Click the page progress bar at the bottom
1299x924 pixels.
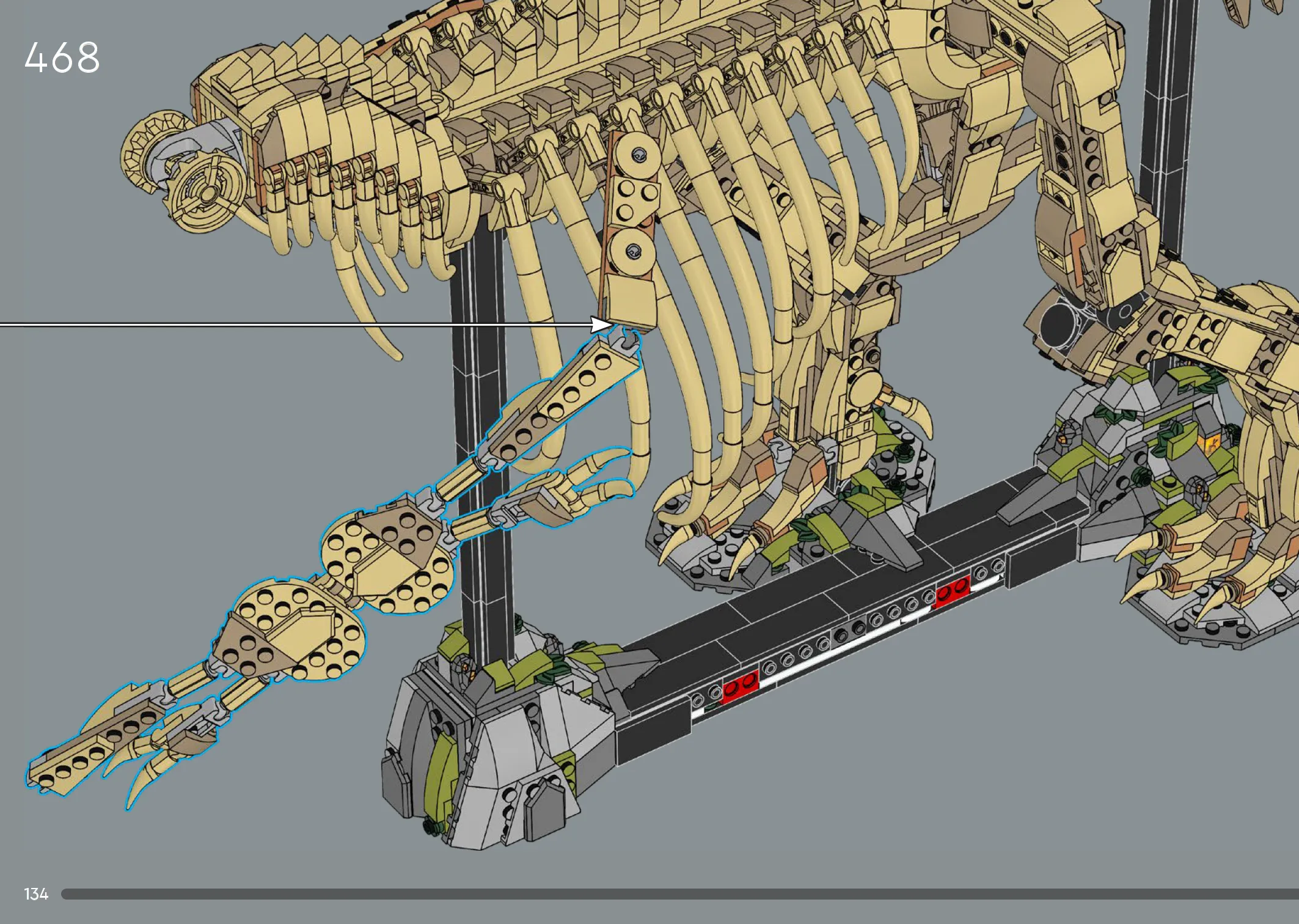[680, 894]
